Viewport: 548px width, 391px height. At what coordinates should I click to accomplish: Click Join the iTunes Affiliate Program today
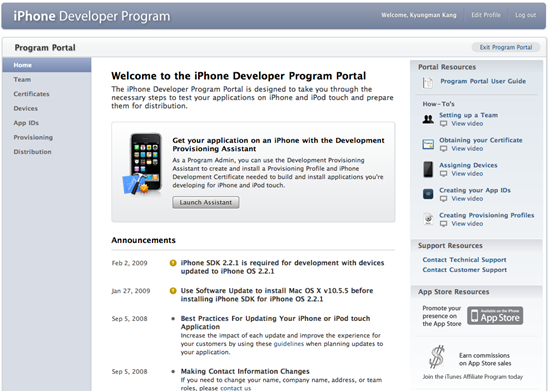[473, 377]
